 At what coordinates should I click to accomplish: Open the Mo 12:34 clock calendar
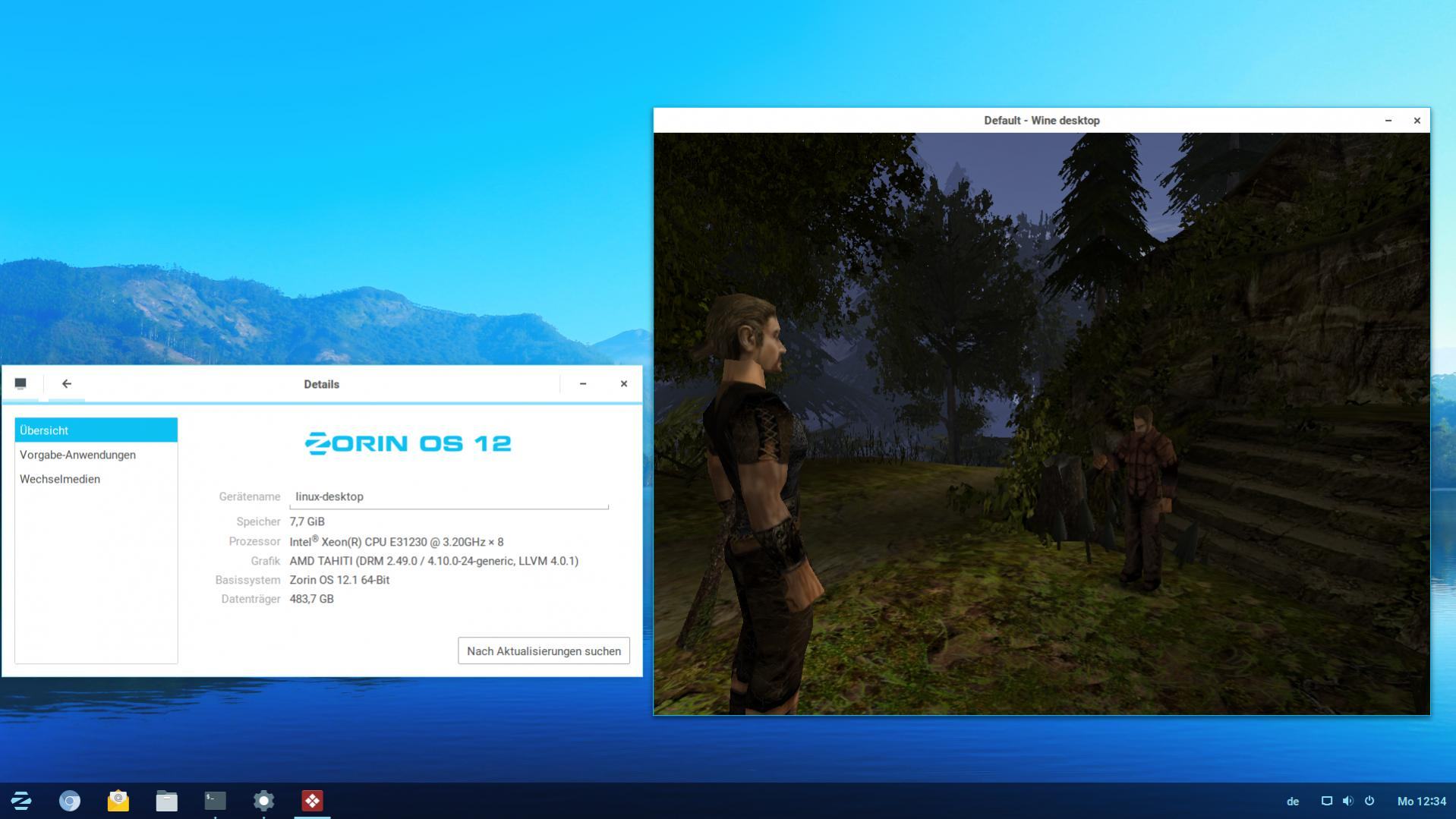click(x=1421, y=802)
